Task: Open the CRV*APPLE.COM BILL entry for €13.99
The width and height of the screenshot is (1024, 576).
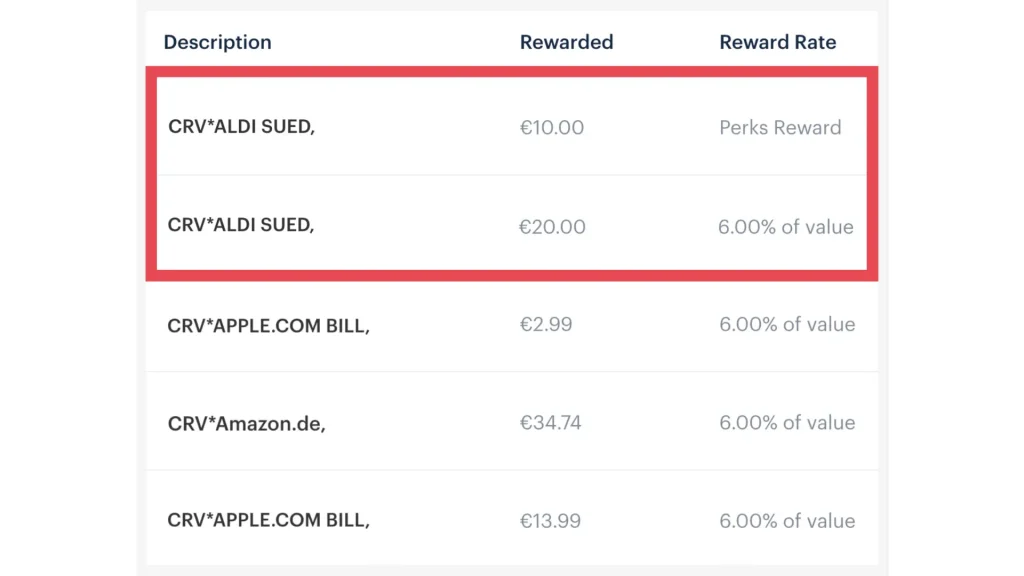Action: [x=268, y=521]
